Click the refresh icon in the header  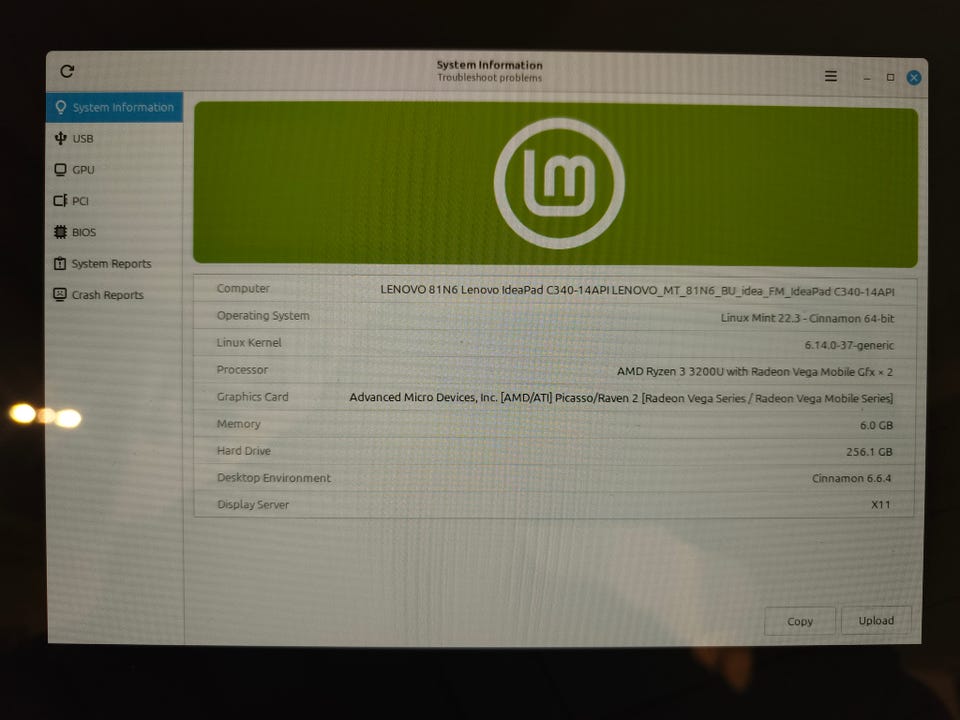(67, 72)
